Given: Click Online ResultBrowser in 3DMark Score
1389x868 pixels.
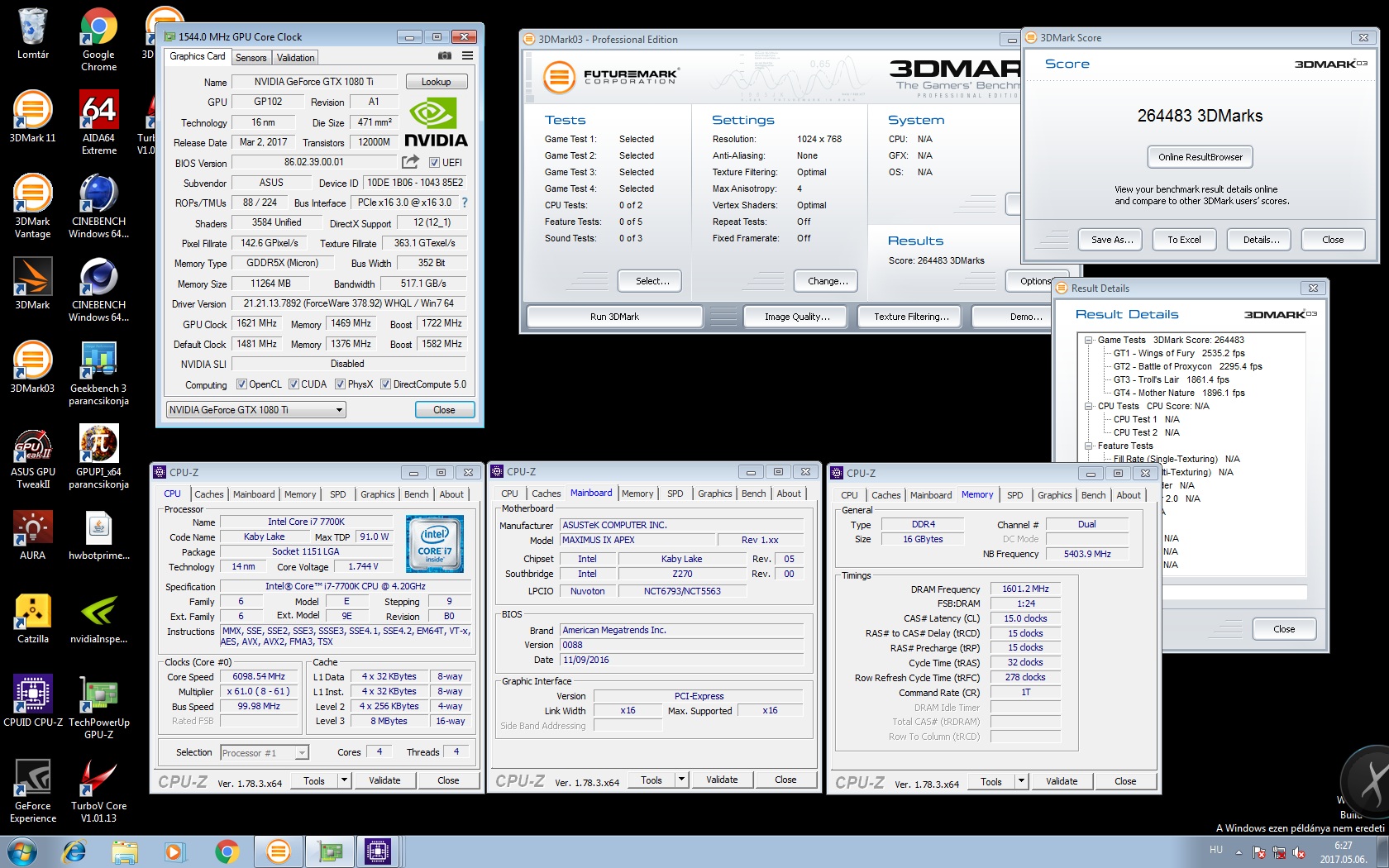Looking at the screenshot, I should click(x=1200, y=157).
